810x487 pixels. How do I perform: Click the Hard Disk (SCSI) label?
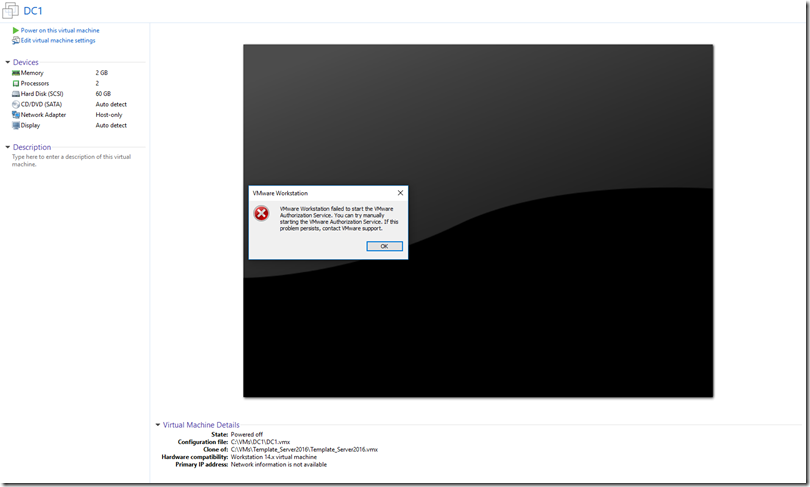[42, 94]
